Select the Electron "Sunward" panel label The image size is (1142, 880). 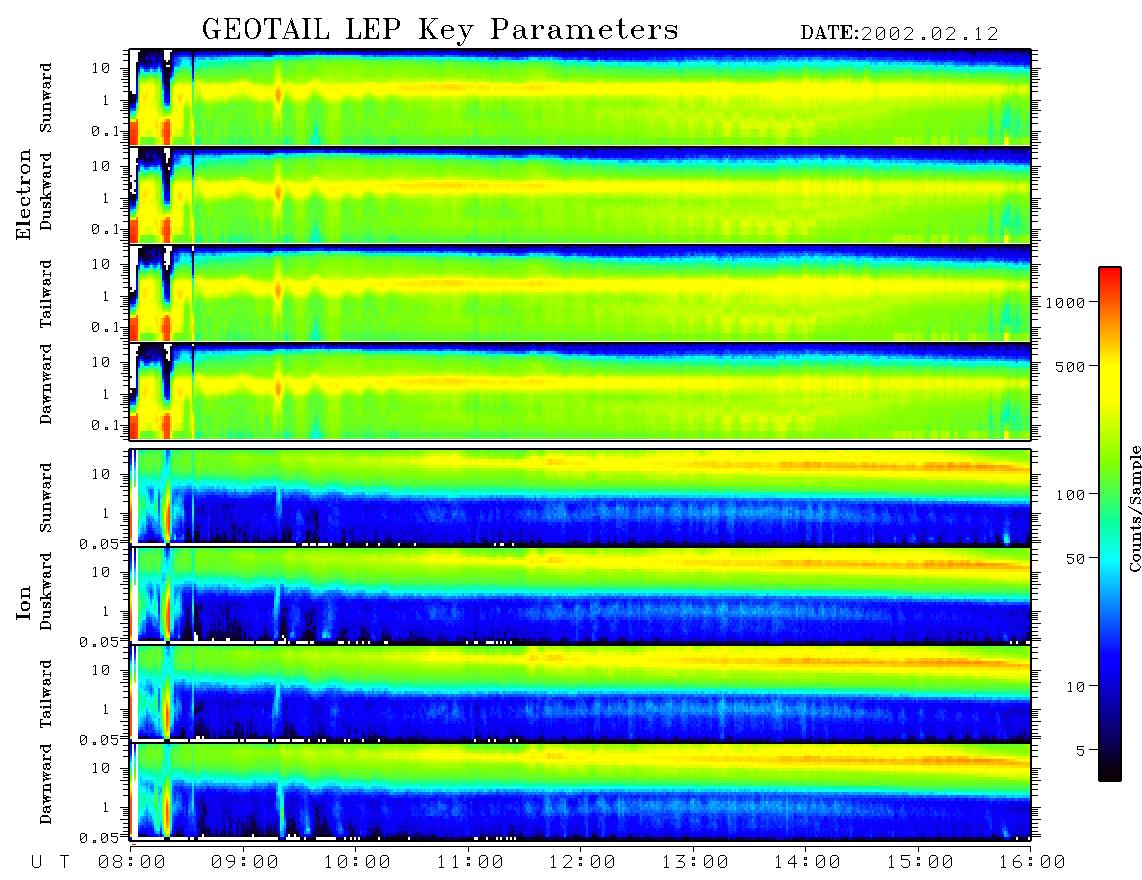coord(46,98)
